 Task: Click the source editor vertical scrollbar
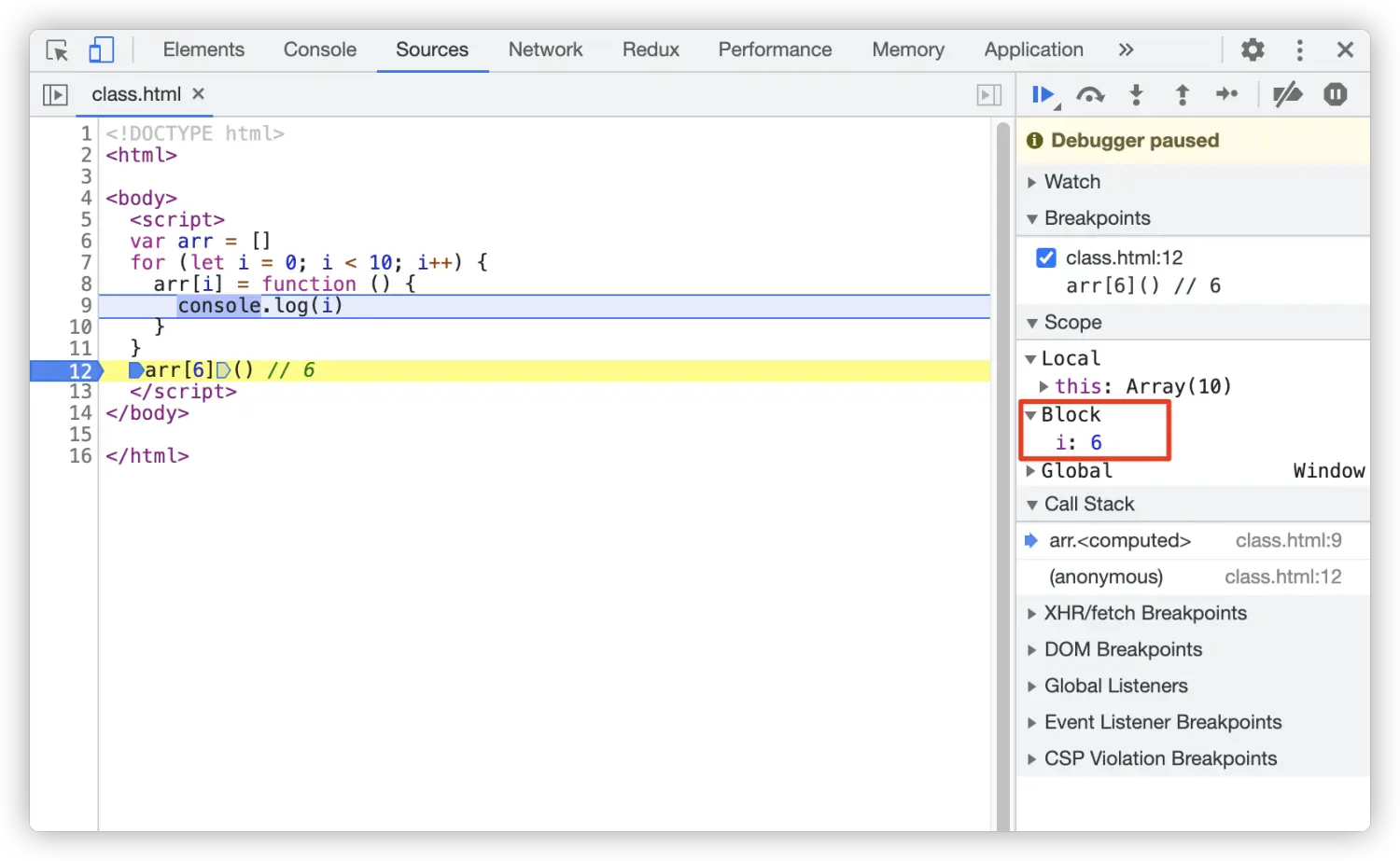(x=1003, y=474)
